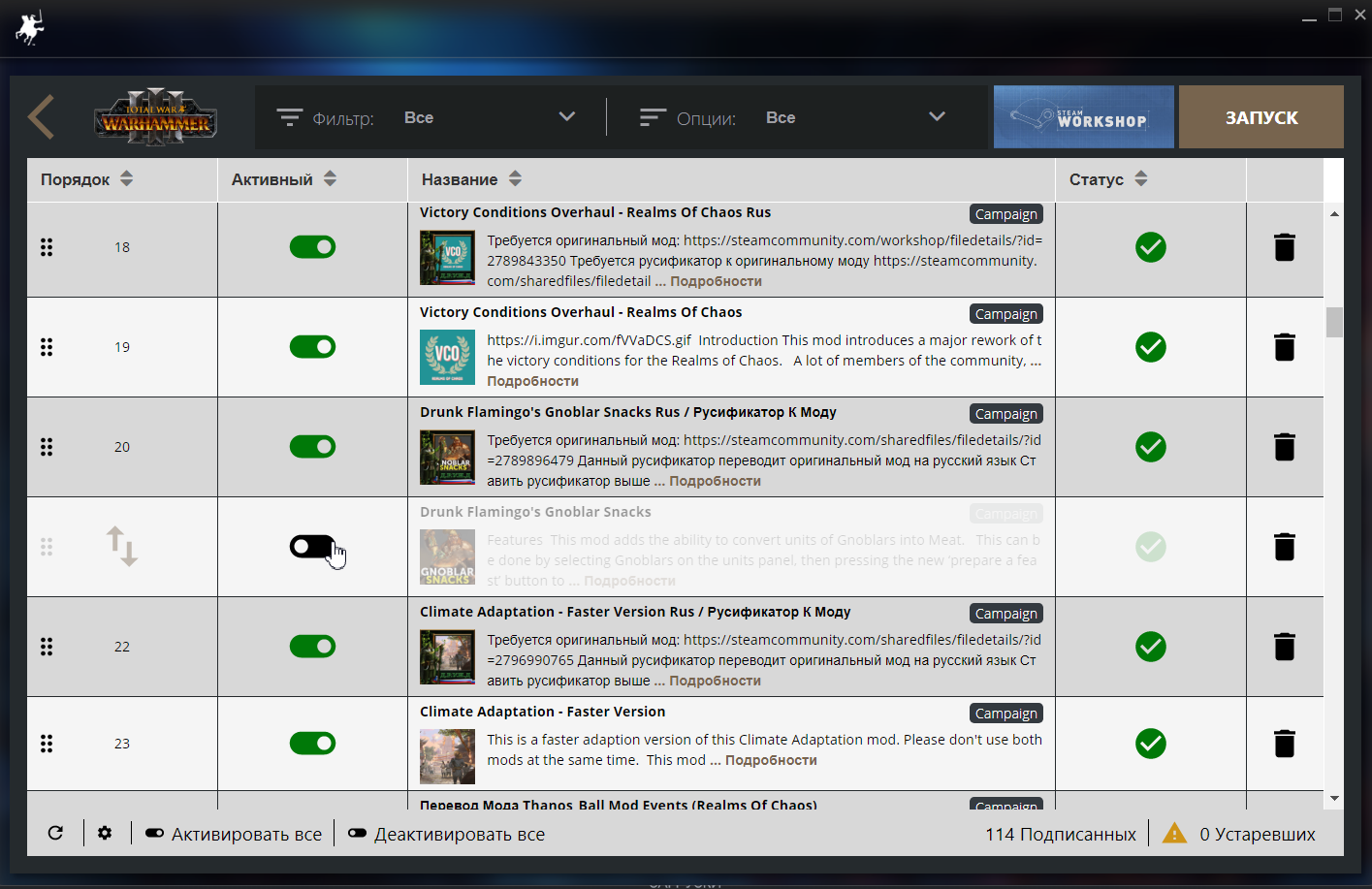Image resolution: width=1372 pixels, height=889 pixels.
Task: Refresh the mod list
Action: (55, 833)
